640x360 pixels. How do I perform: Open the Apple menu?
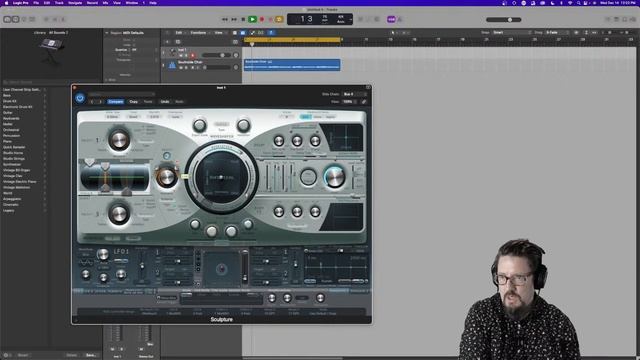point(6,3)
